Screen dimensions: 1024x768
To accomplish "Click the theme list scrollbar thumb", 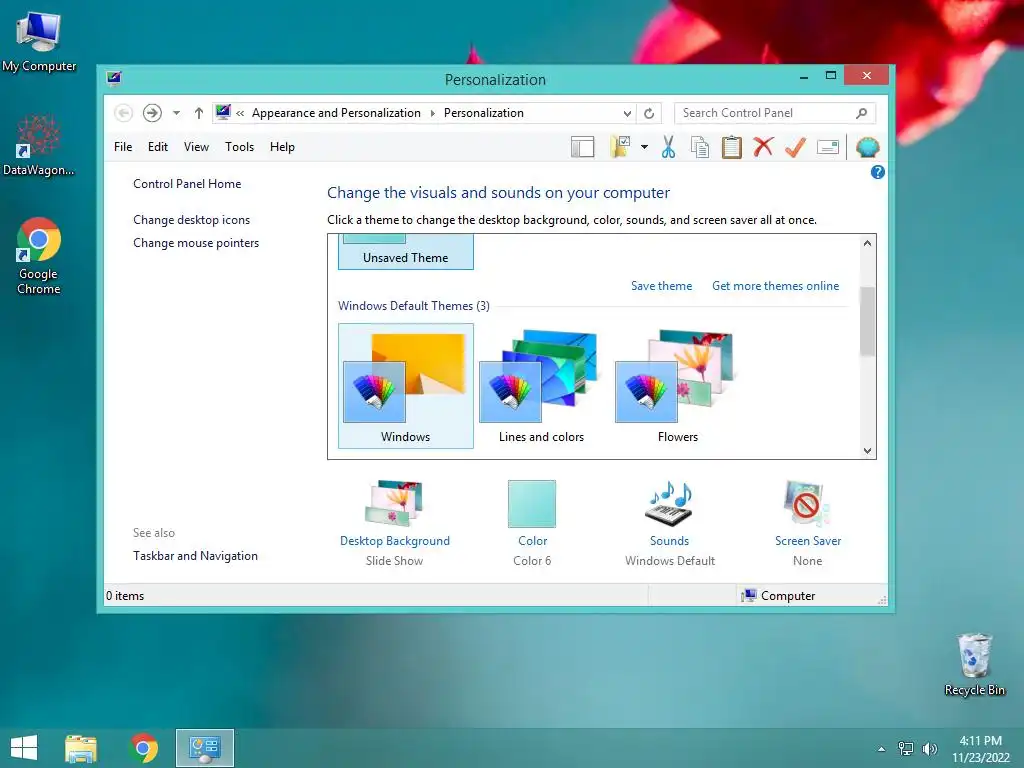I will pyautogui.click(x=867, y=321).
